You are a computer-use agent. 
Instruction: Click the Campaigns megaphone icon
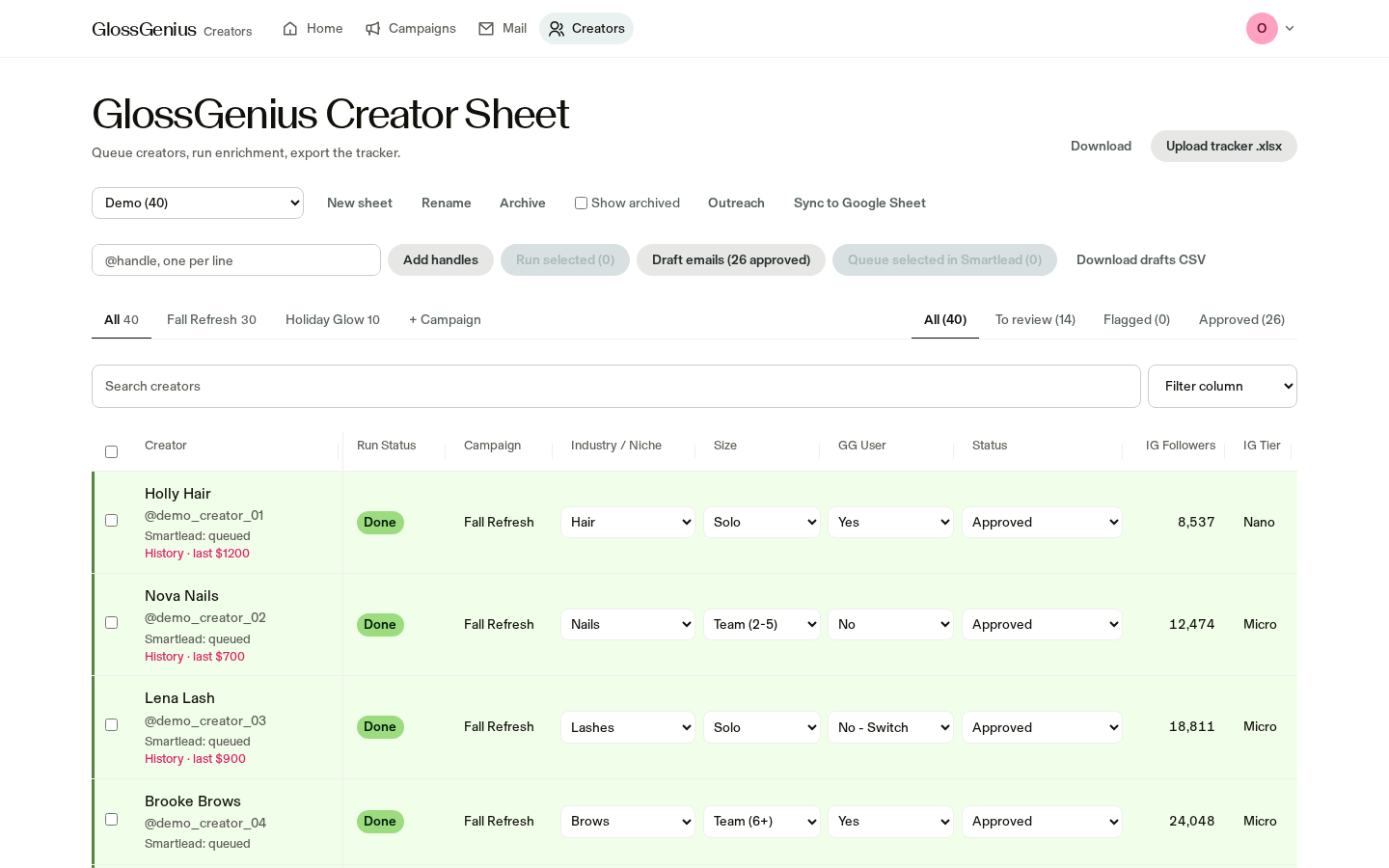(x=373, y=29)
